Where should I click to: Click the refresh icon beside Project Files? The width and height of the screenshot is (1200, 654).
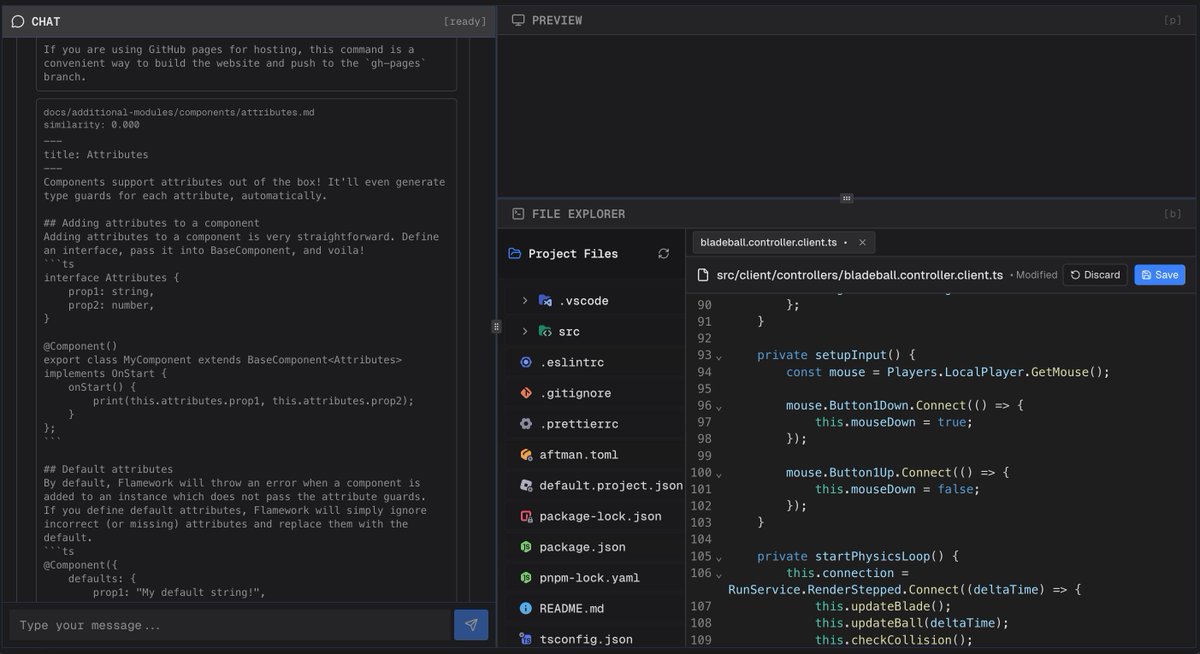pos(663,254)
